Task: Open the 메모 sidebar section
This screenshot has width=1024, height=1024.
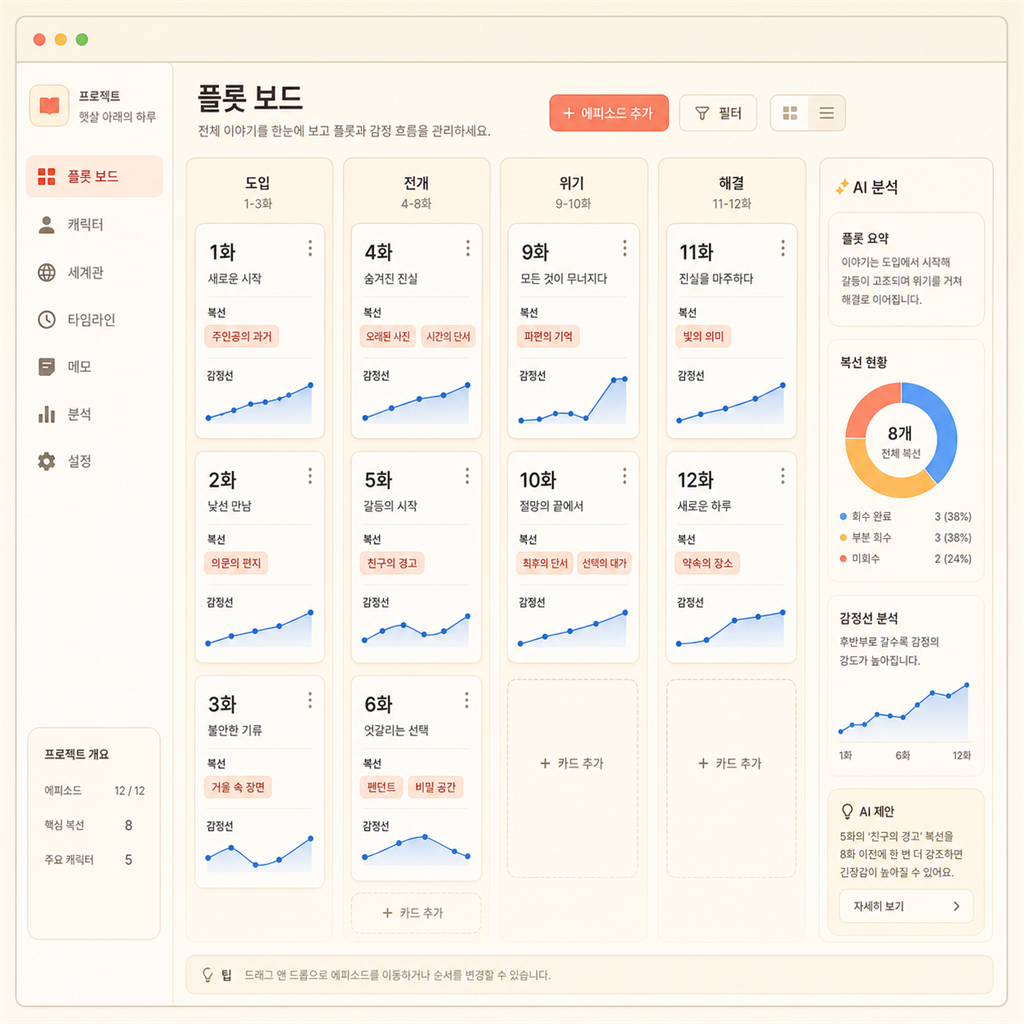Action: (x=65, y=366)
